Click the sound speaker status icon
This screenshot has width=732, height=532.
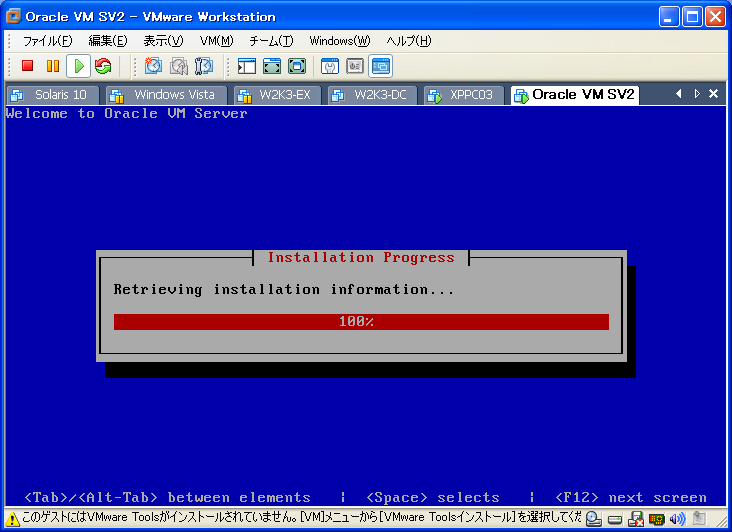(x=677, y=518)
